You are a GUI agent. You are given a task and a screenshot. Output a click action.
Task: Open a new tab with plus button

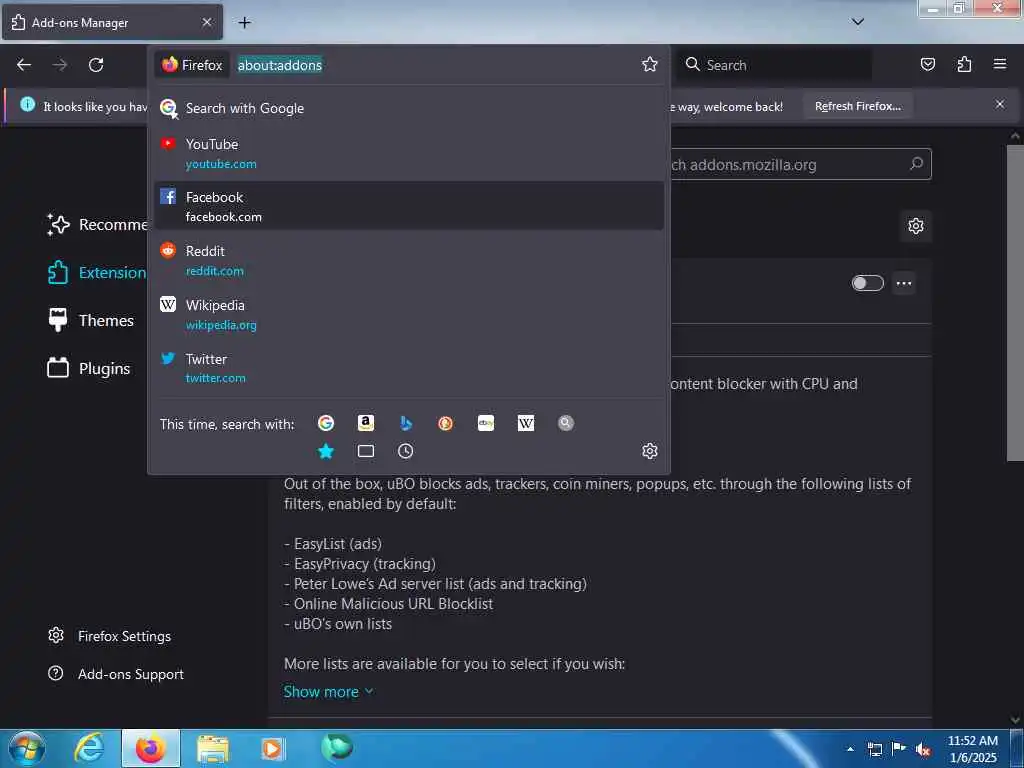point(244,23)
